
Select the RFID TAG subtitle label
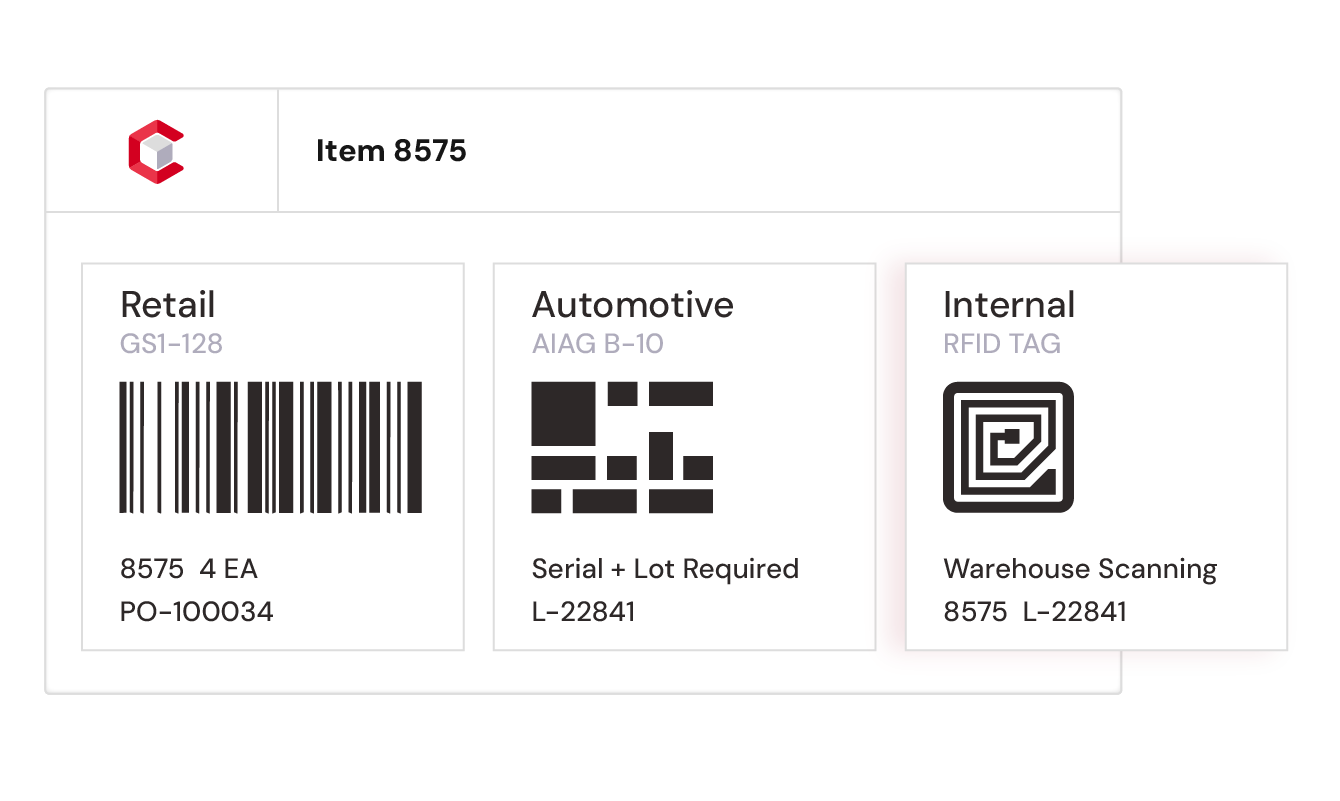(1002, 344)
